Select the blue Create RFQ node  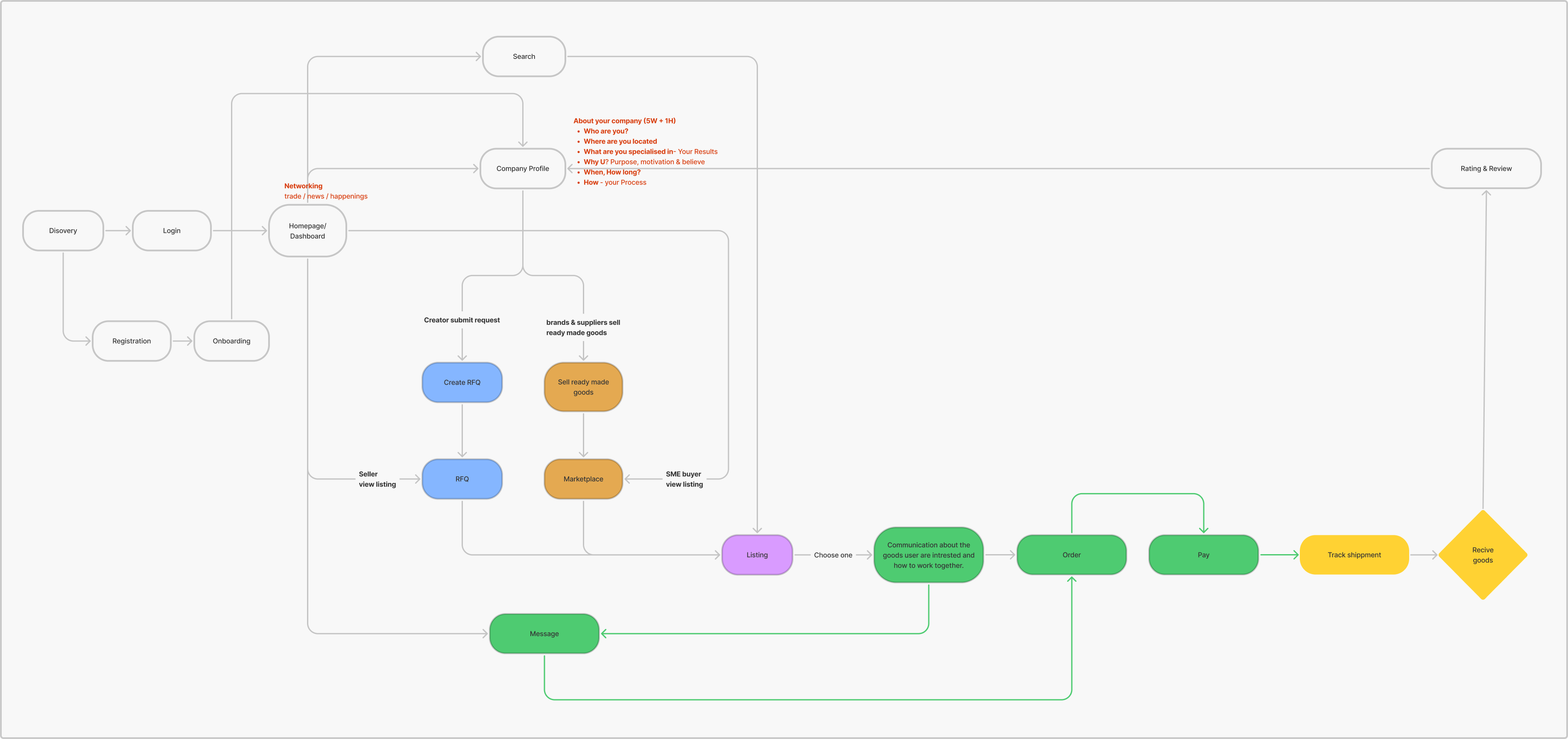pos(462,382)
